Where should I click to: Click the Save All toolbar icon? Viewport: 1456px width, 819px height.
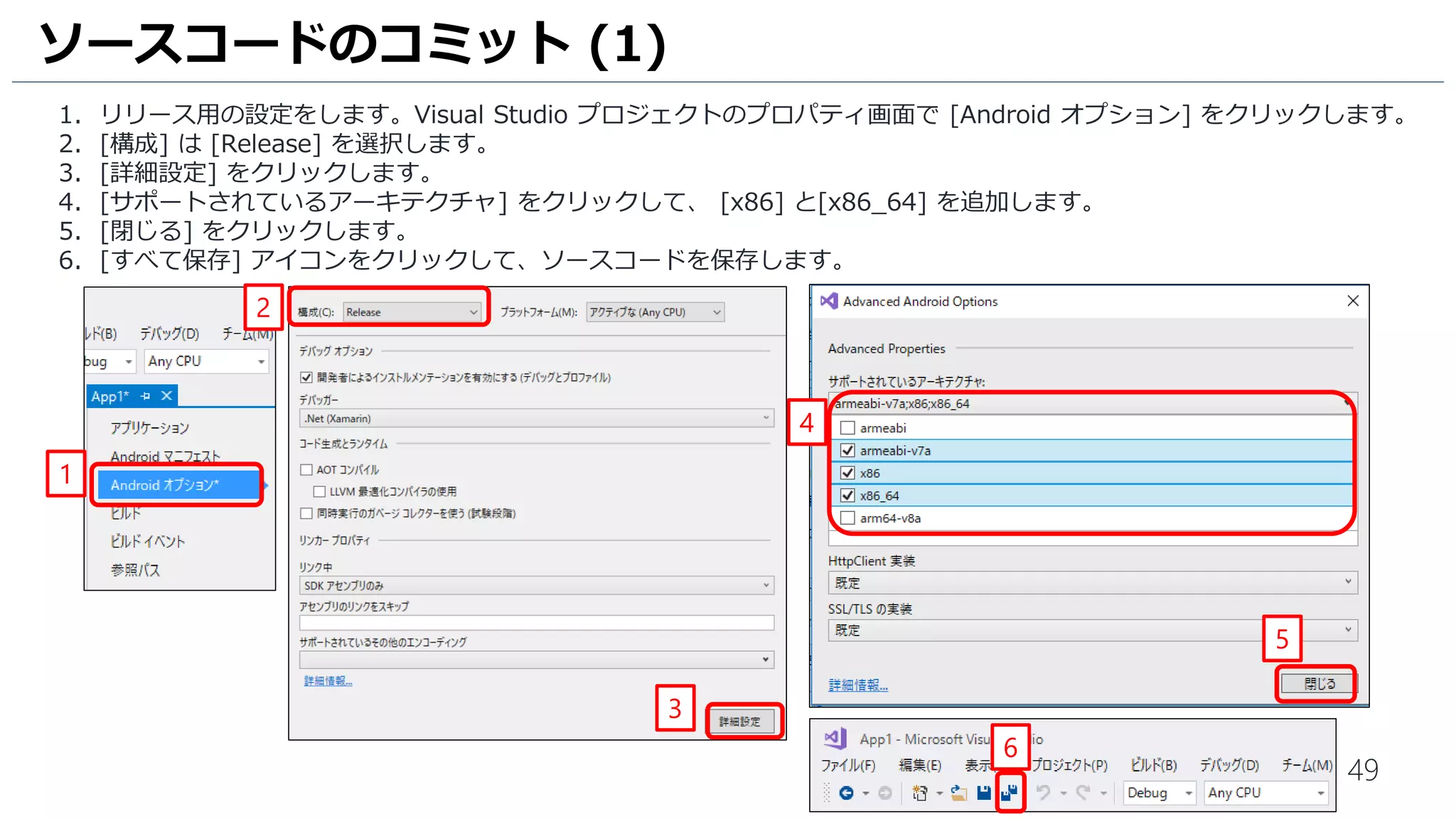pos(1010,792)
